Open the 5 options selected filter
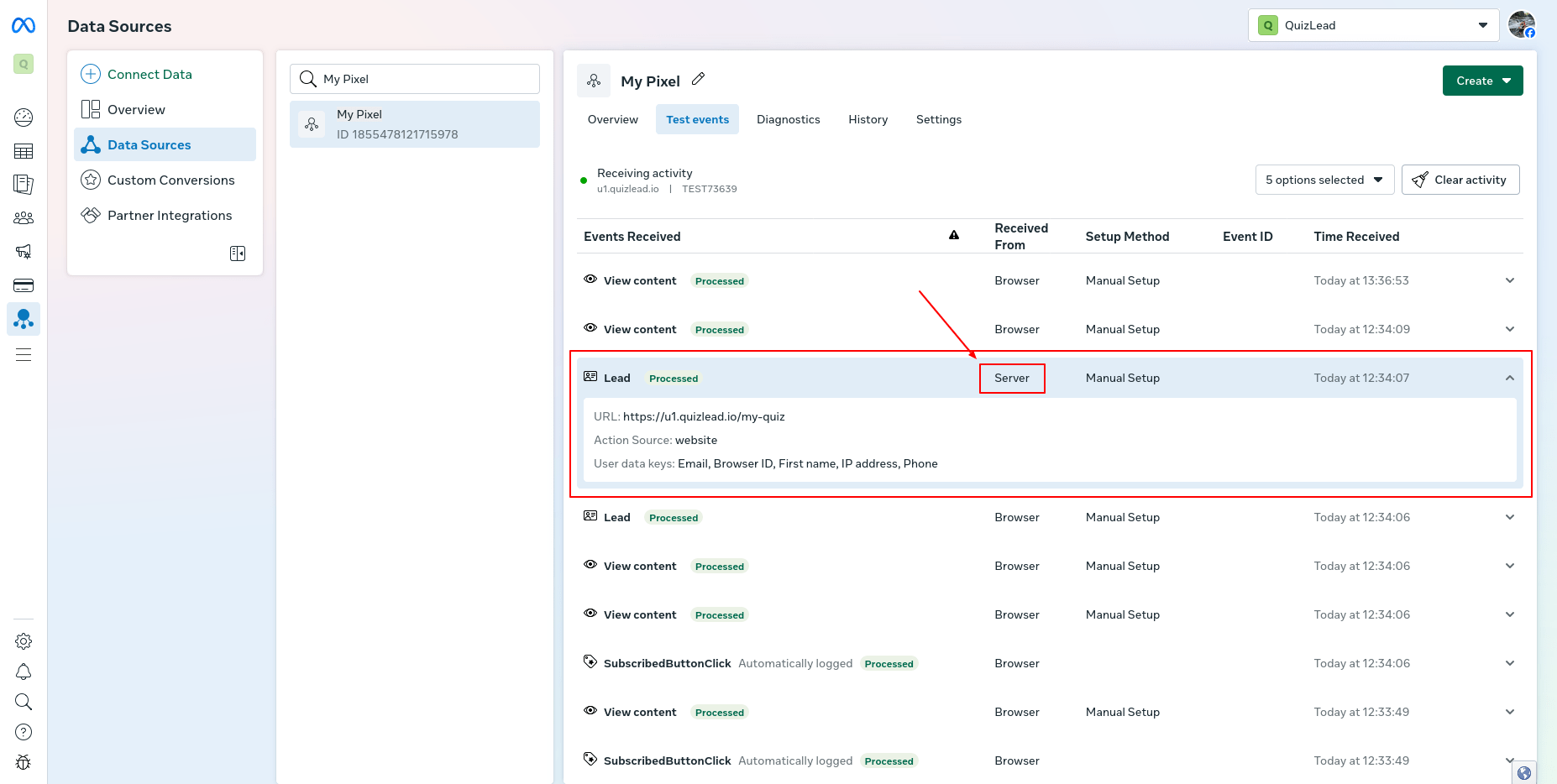Viewport: 1557px width, 784px height. (1324, 180)
